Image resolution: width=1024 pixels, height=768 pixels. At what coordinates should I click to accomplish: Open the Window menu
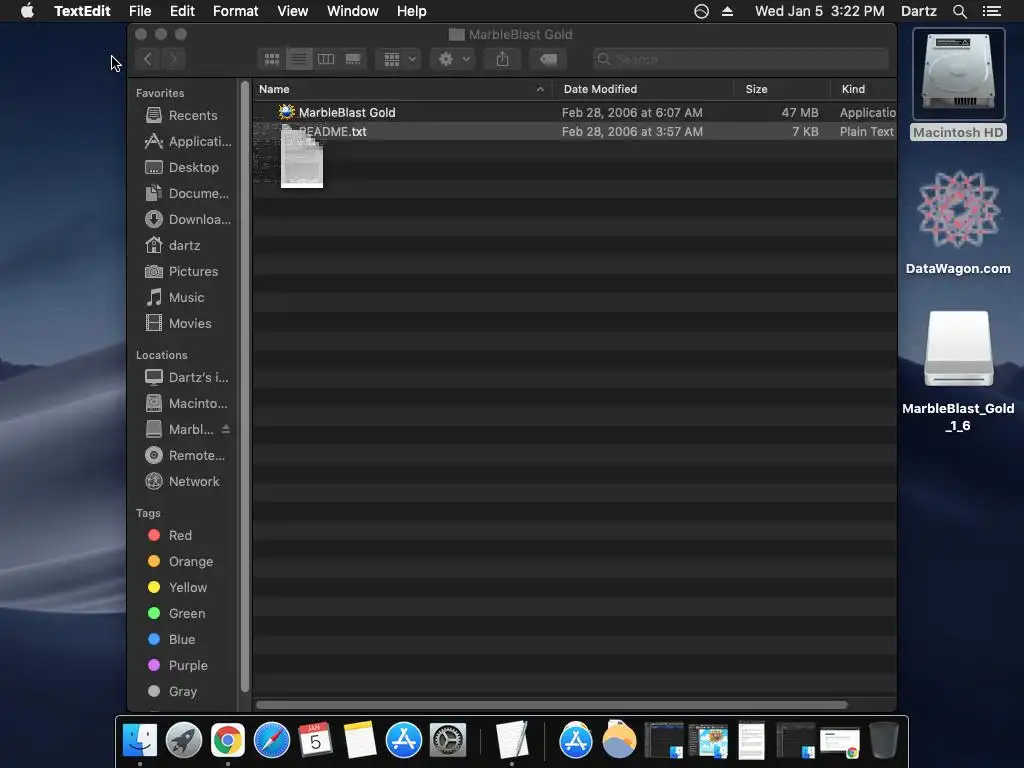coord(353,11)
